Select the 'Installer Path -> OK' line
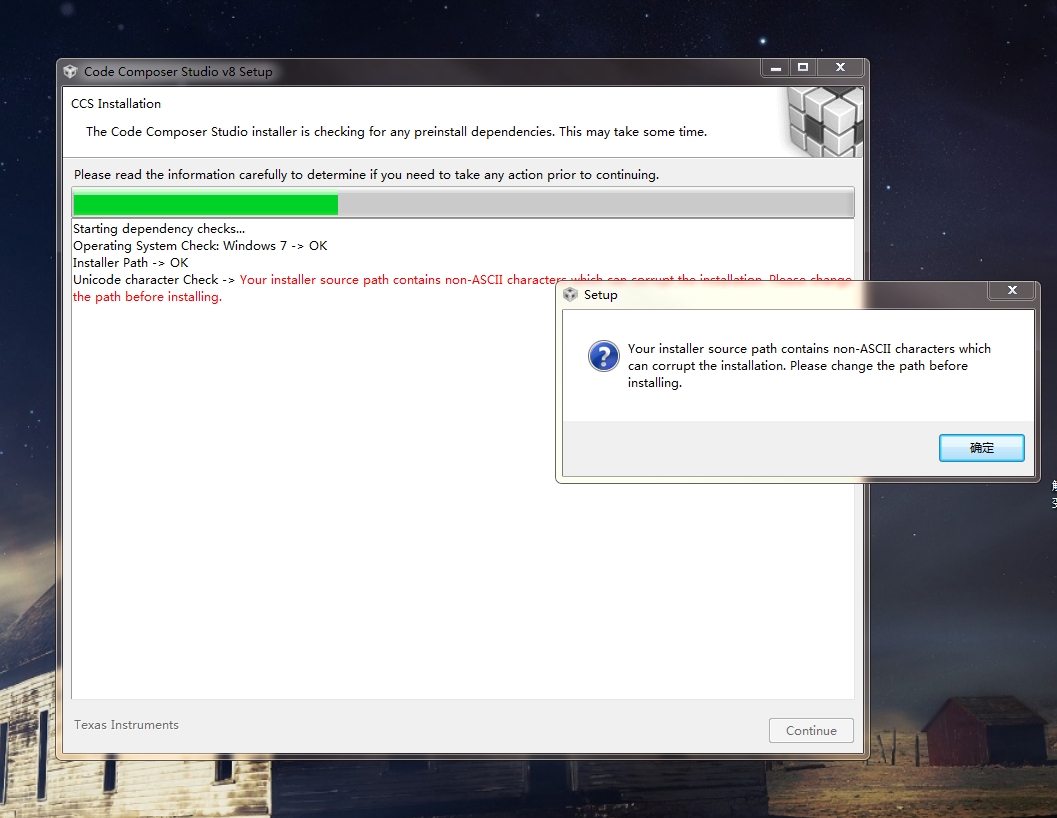This screenshot has width=1057, height=818. (131, 262)
